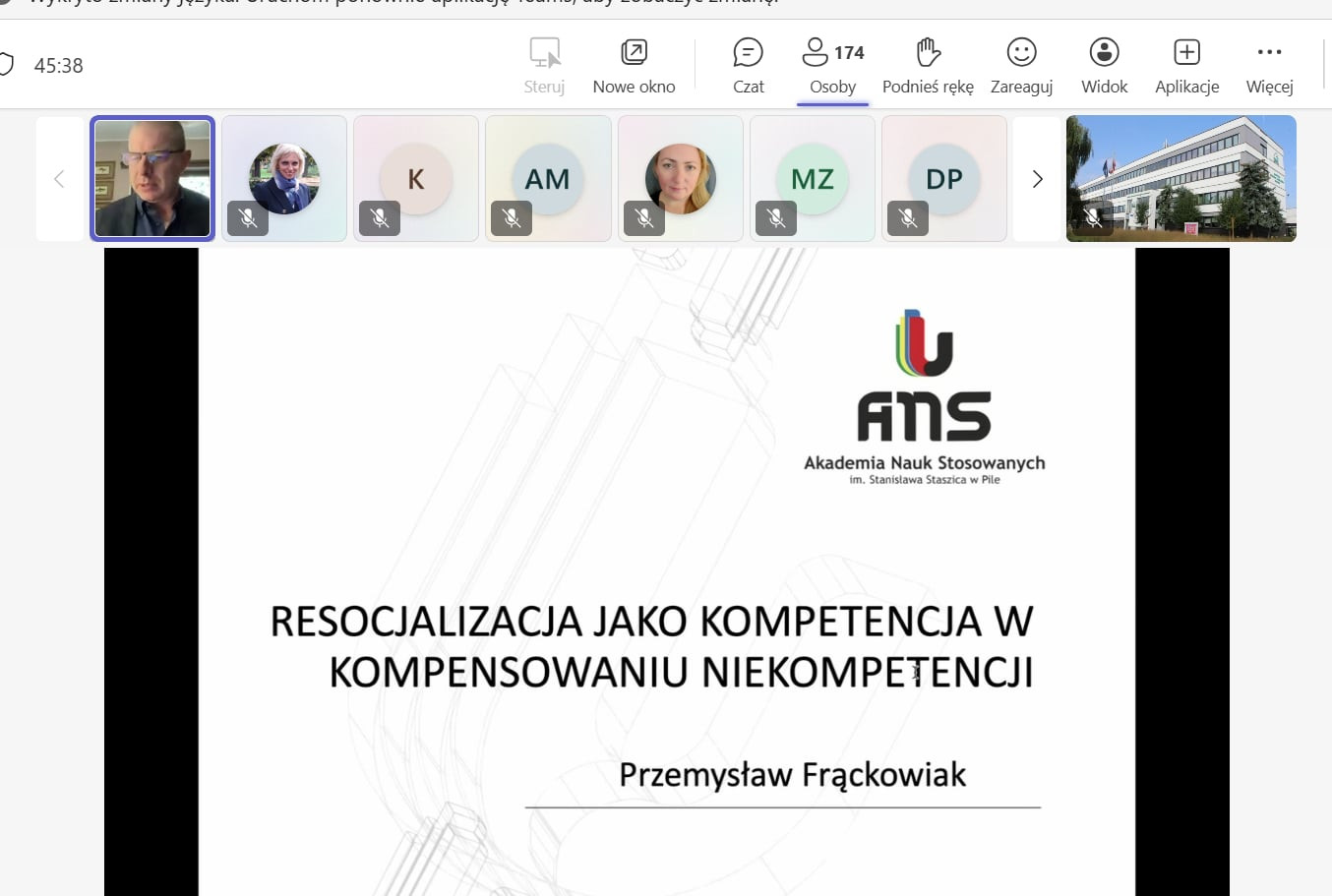Open Aplikacje apps panel

tap(1186, 65)
